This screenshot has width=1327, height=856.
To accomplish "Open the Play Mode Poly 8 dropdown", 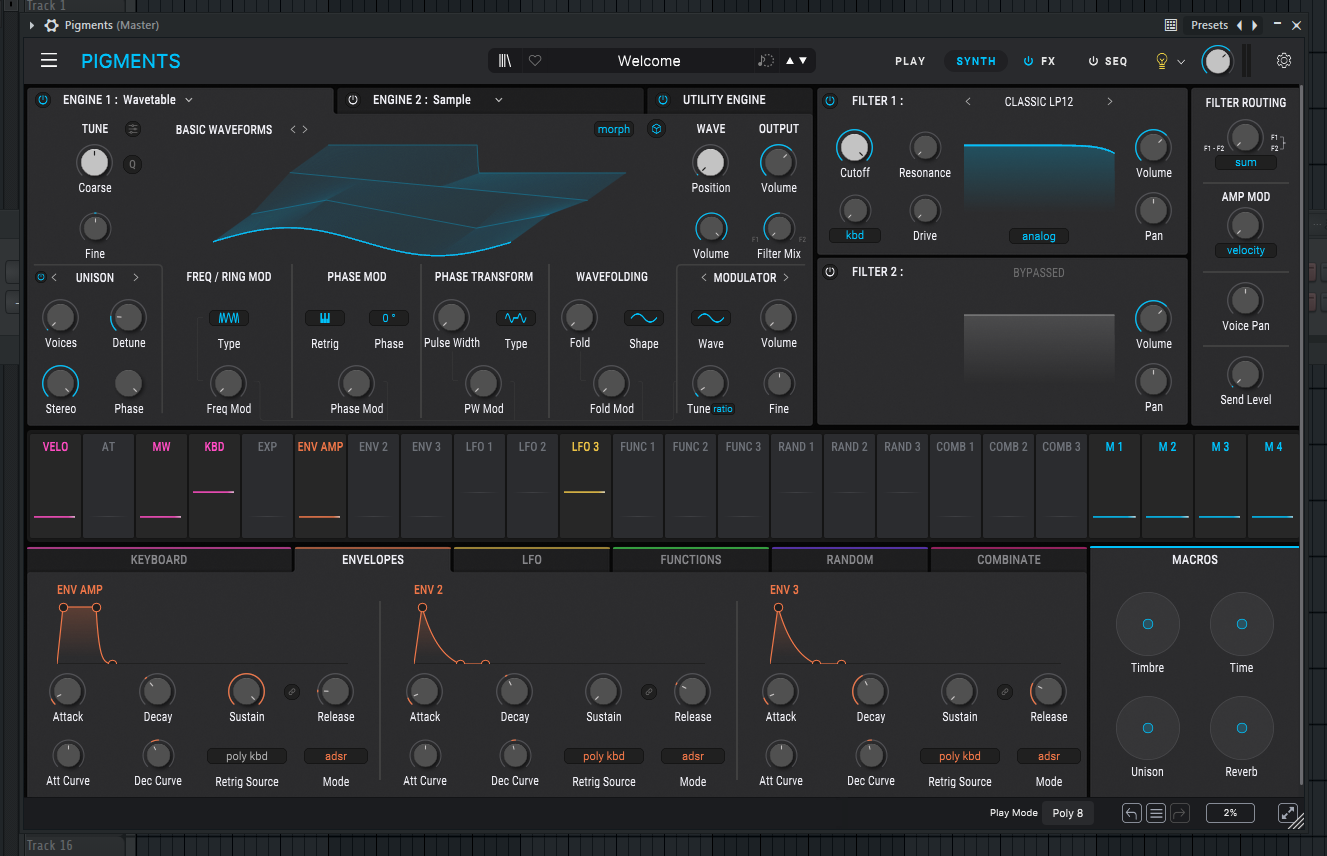I will coord(1068,813).
